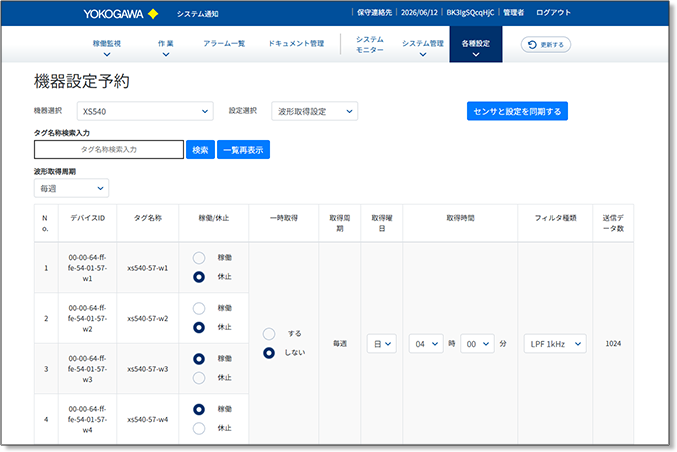The height and width of the screenshot is (452, 677).
Task: Select 稼働 radio for xs540-57-w1
Action: coord(199,258)
